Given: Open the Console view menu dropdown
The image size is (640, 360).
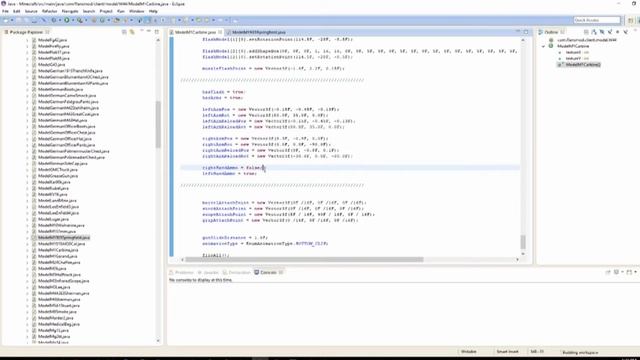Looking at the screenshot, I should (636, 272).
